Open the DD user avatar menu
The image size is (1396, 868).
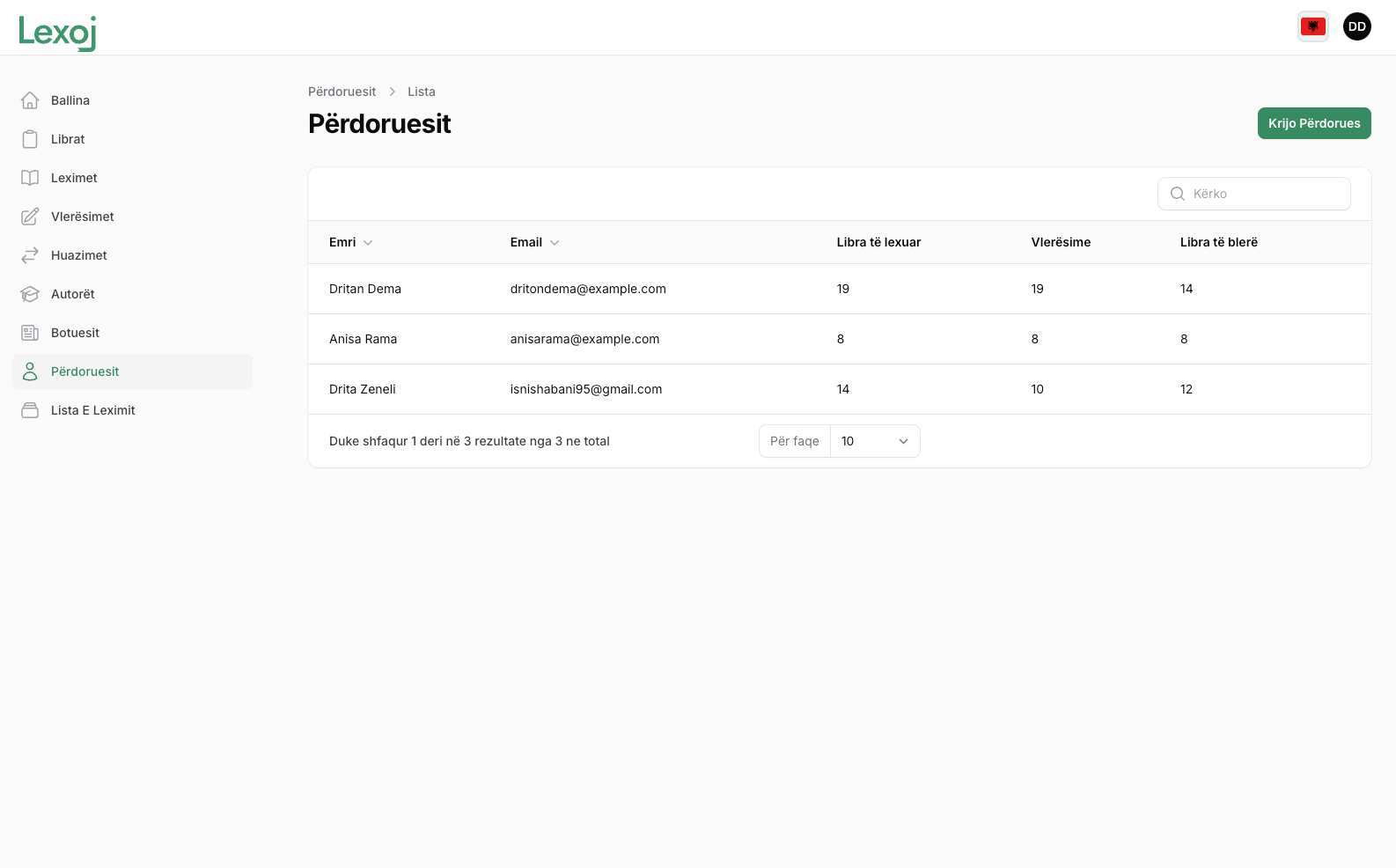click(x=1357, y=26)
